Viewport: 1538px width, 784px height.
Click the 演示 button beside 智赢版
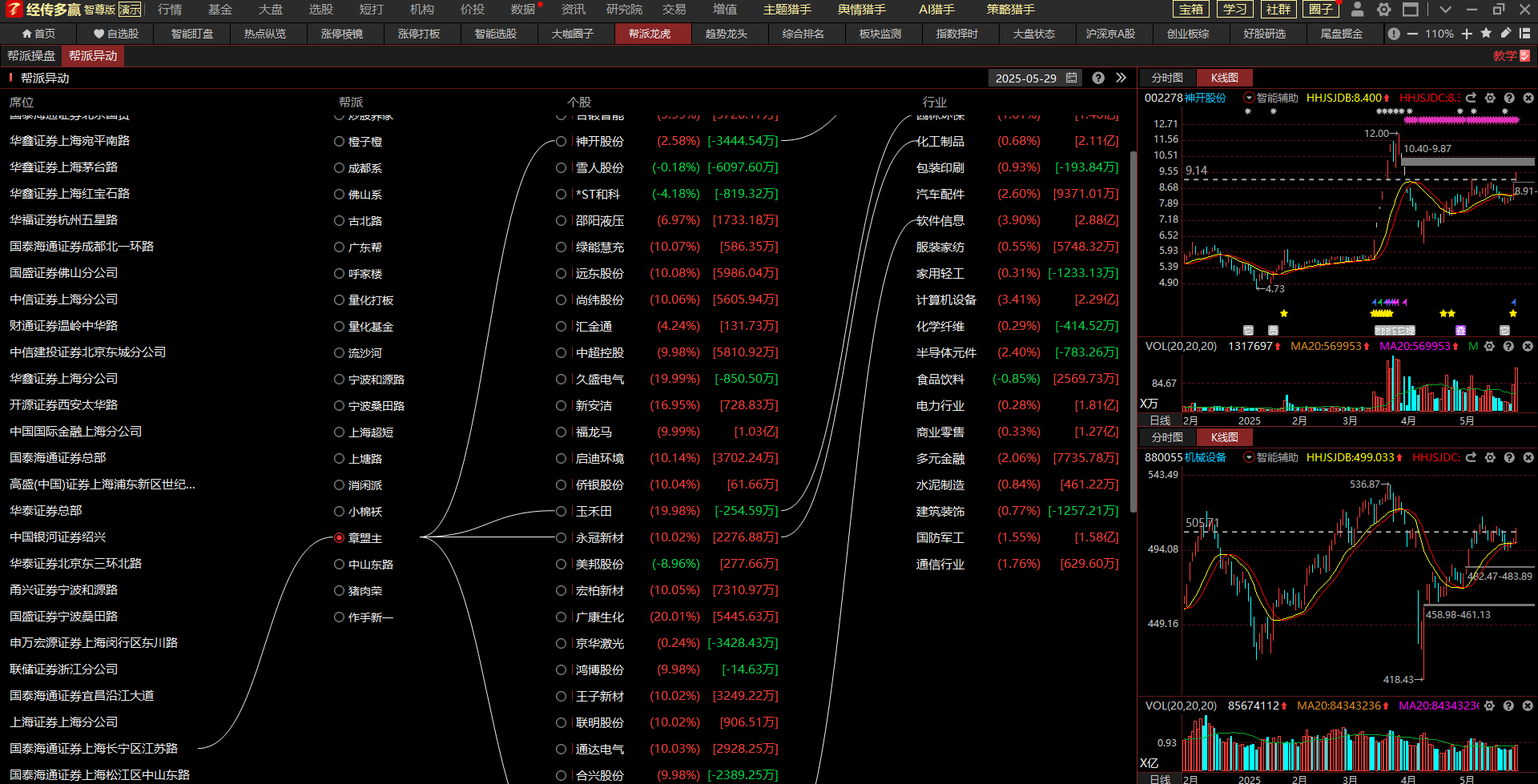tap(131, 10)
